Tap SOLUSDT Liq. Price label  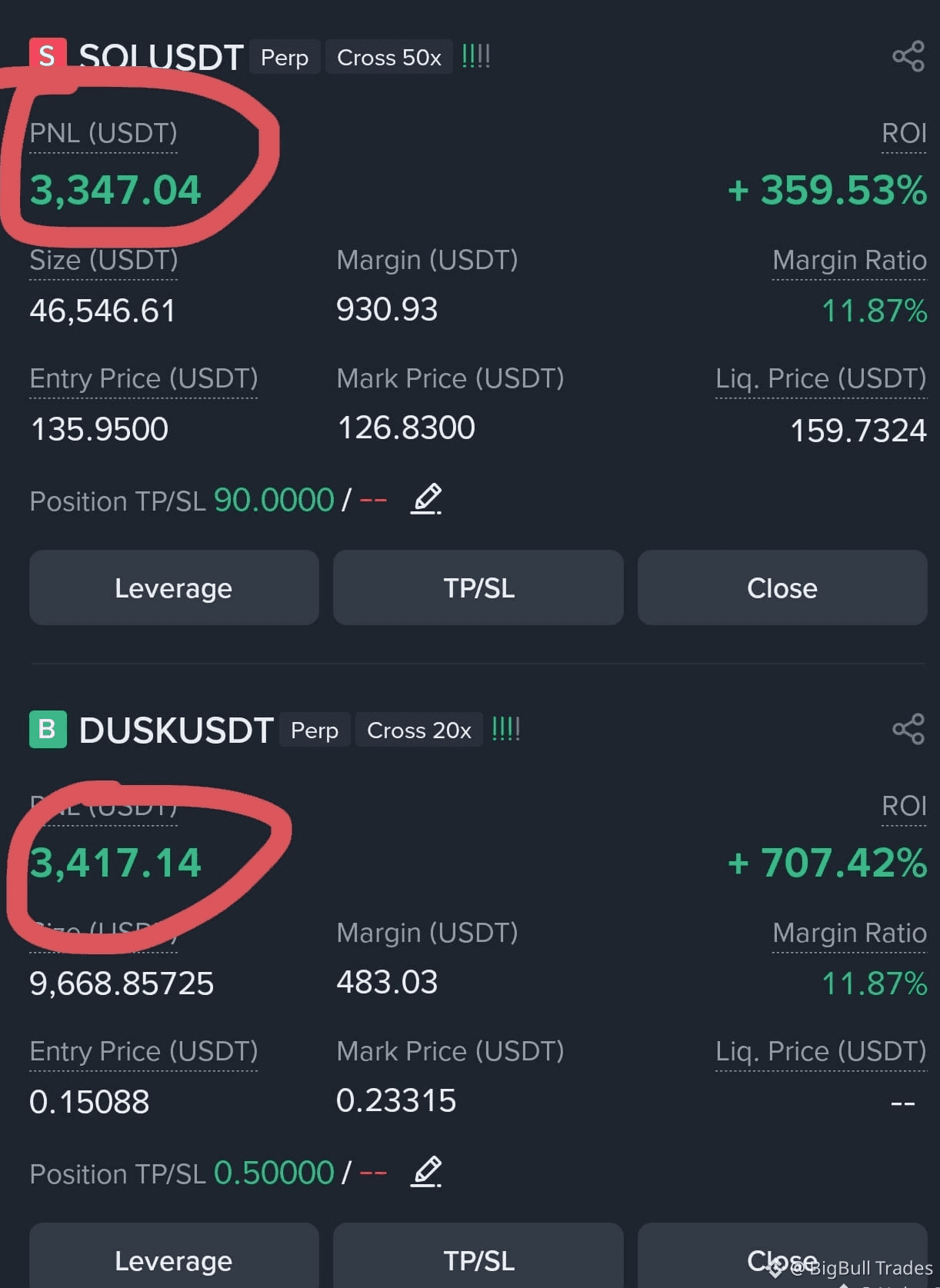[821, 378]
